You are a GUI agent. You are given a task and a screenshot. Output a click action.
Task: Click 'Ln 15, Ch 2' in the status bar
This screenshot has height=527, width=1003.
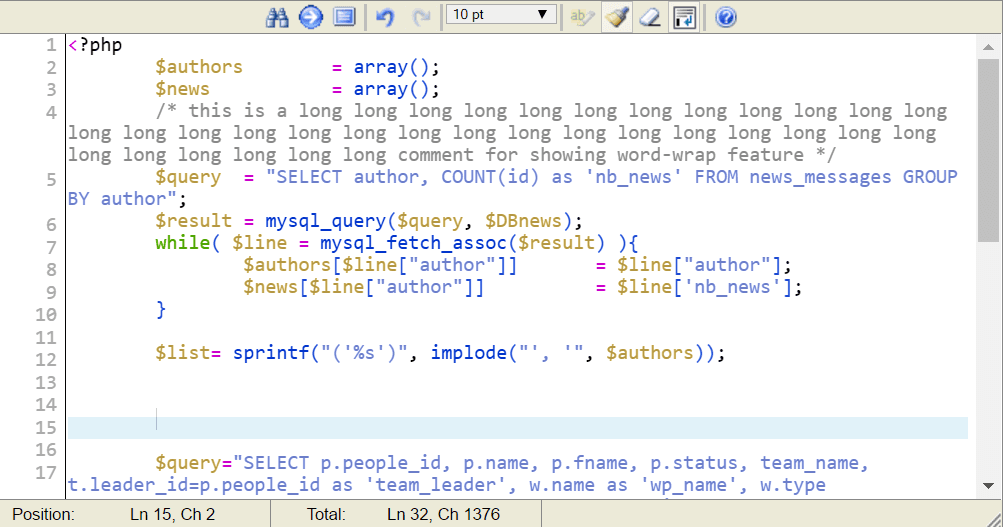pos(173,514)
